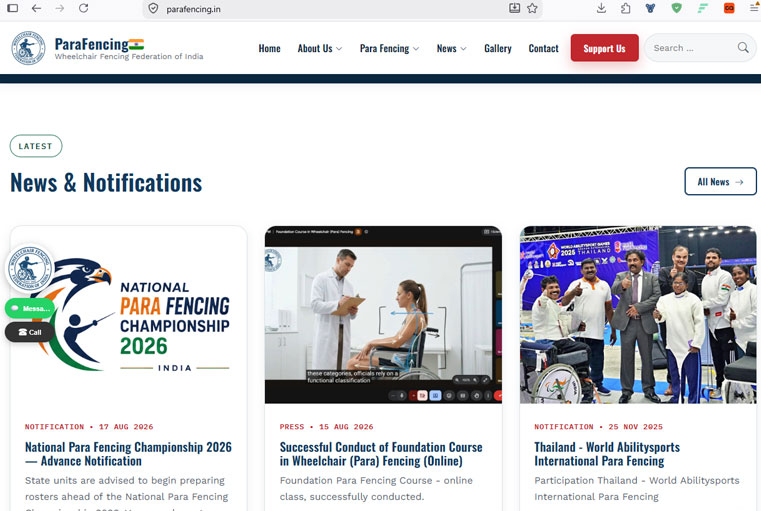This screenshot has width=761, height=511.
Task: Click the Wheelchair Fencing Federation round logo
Action: (28, 48)
